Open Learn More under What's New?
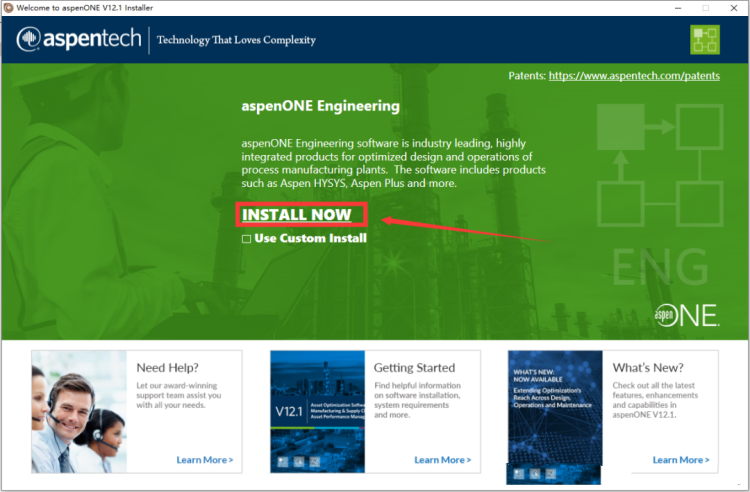Screen dimensions: 750x492 681,459
